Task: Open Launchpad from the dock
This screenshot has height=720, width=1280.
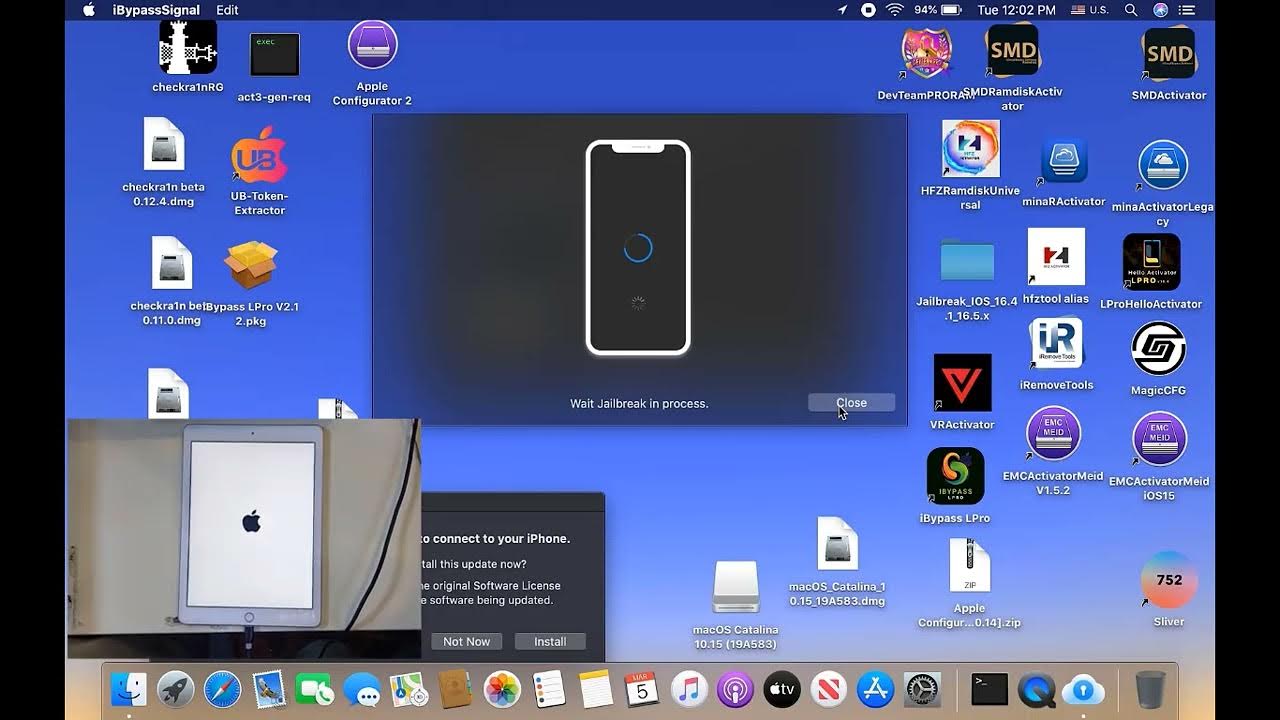Action: pyautogui.click(x=176, y=690)
